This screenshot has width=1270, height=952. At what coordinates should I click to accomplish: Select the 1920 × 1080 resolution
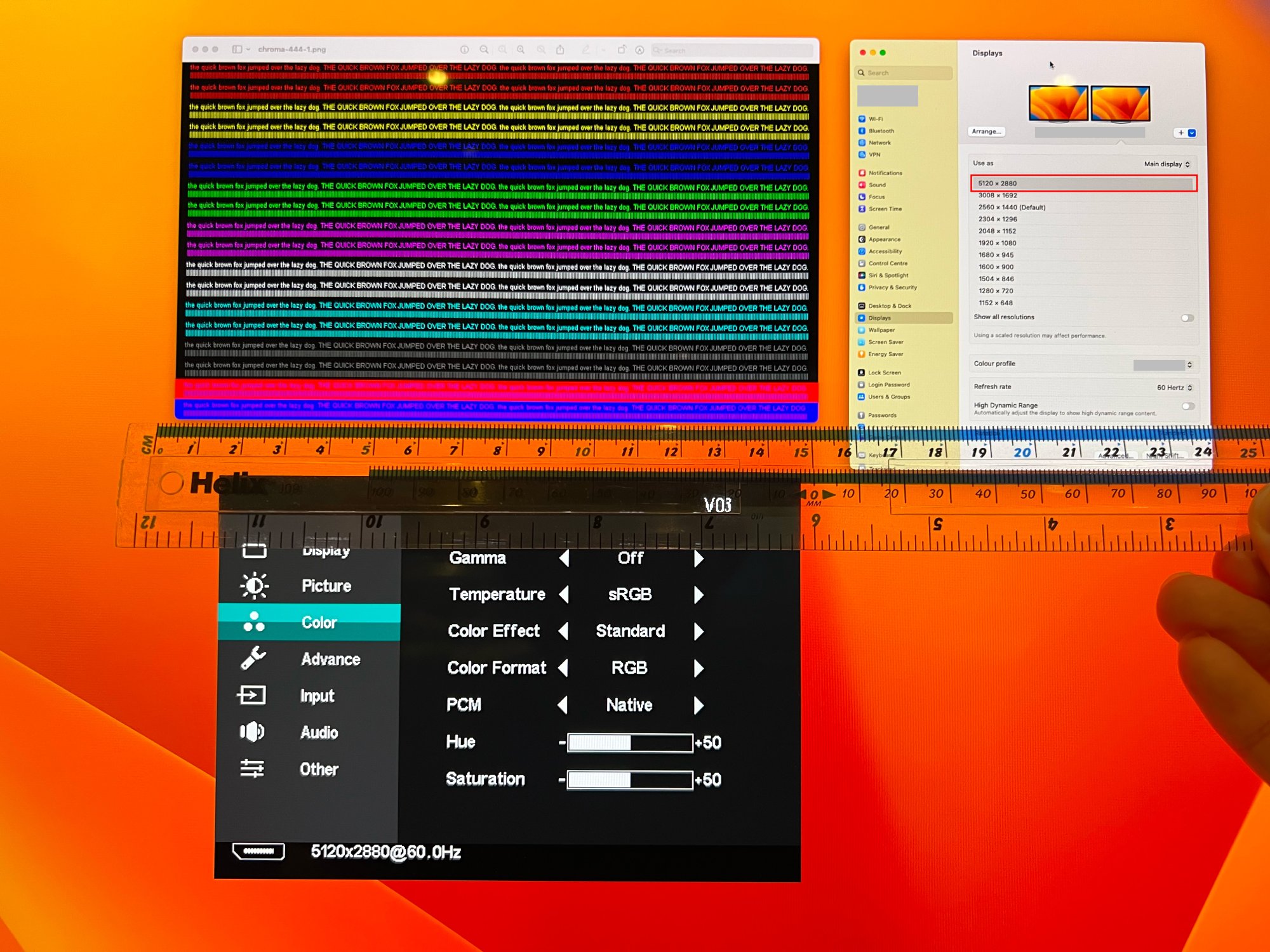click(x=997, y=243)
